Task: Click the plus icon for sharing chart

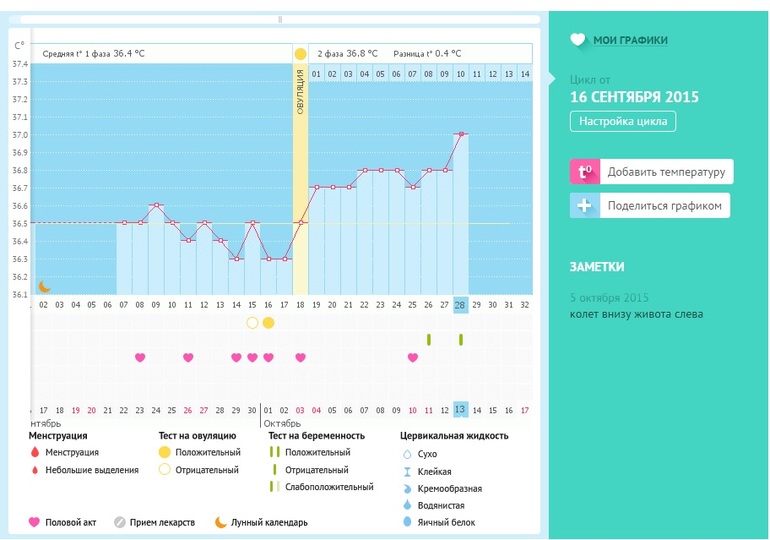Action: pos(585,206)
